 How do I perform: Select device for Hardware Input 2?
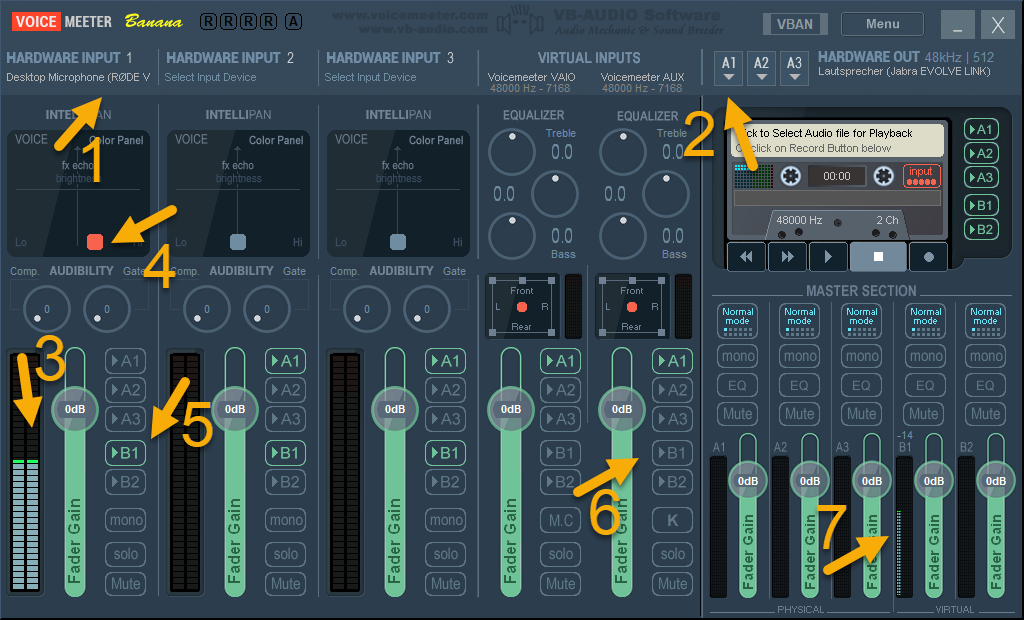[210, 77]
